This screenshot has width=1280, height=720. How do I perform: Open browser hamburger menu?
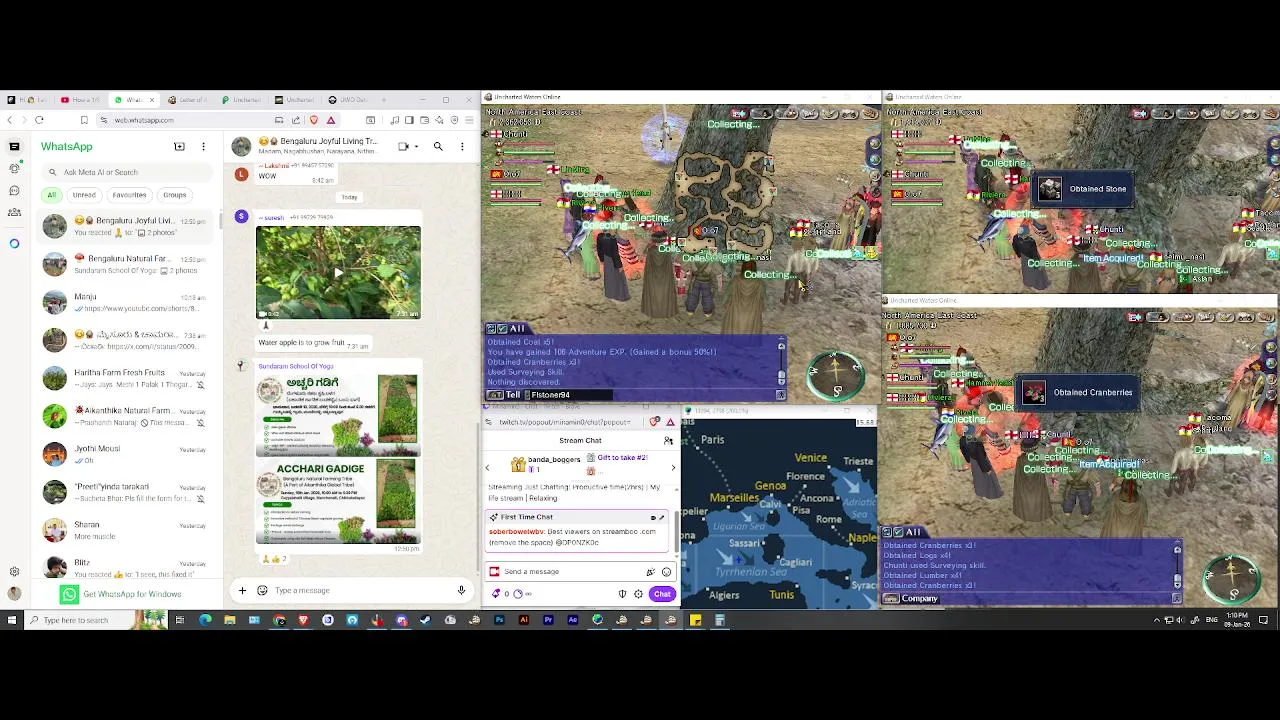[x=469, y=120]
